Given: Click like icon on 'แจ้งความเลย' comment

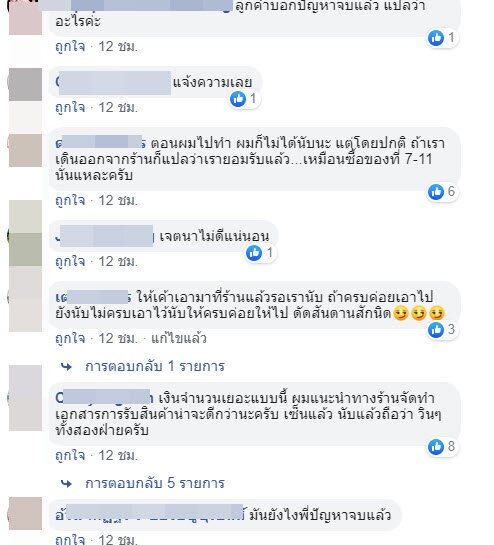Looking at the screenshot, I should tap(238, 99).
